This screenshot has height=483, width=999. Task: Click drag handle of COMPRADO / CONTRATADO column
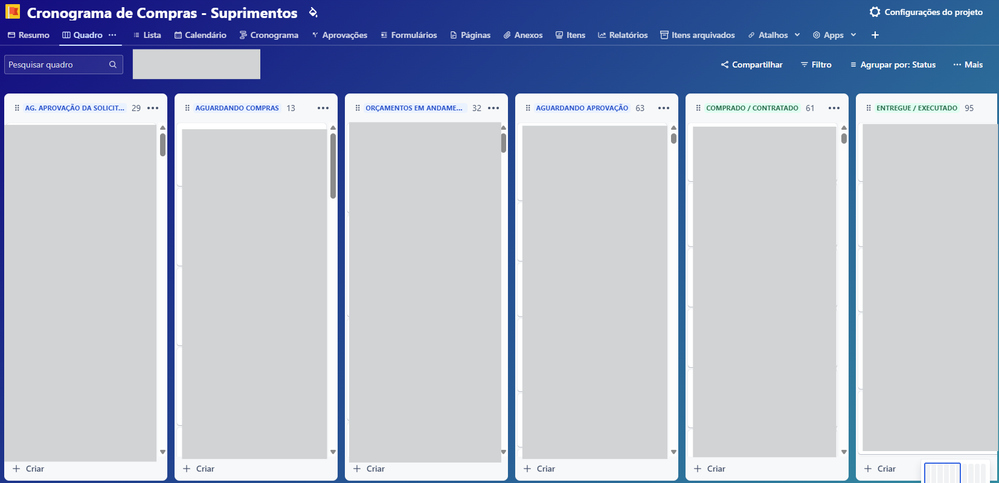(698, 108)
